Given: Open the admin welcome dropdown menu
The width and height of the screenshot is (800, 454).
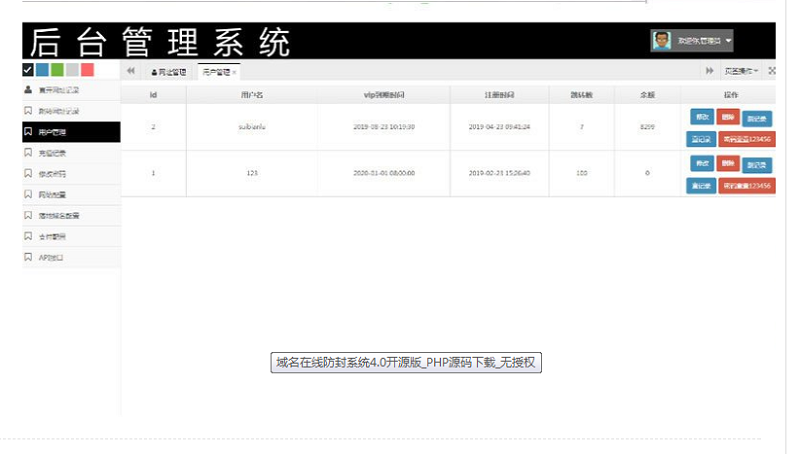Looking at the screenshot, I should pos(728,42).
